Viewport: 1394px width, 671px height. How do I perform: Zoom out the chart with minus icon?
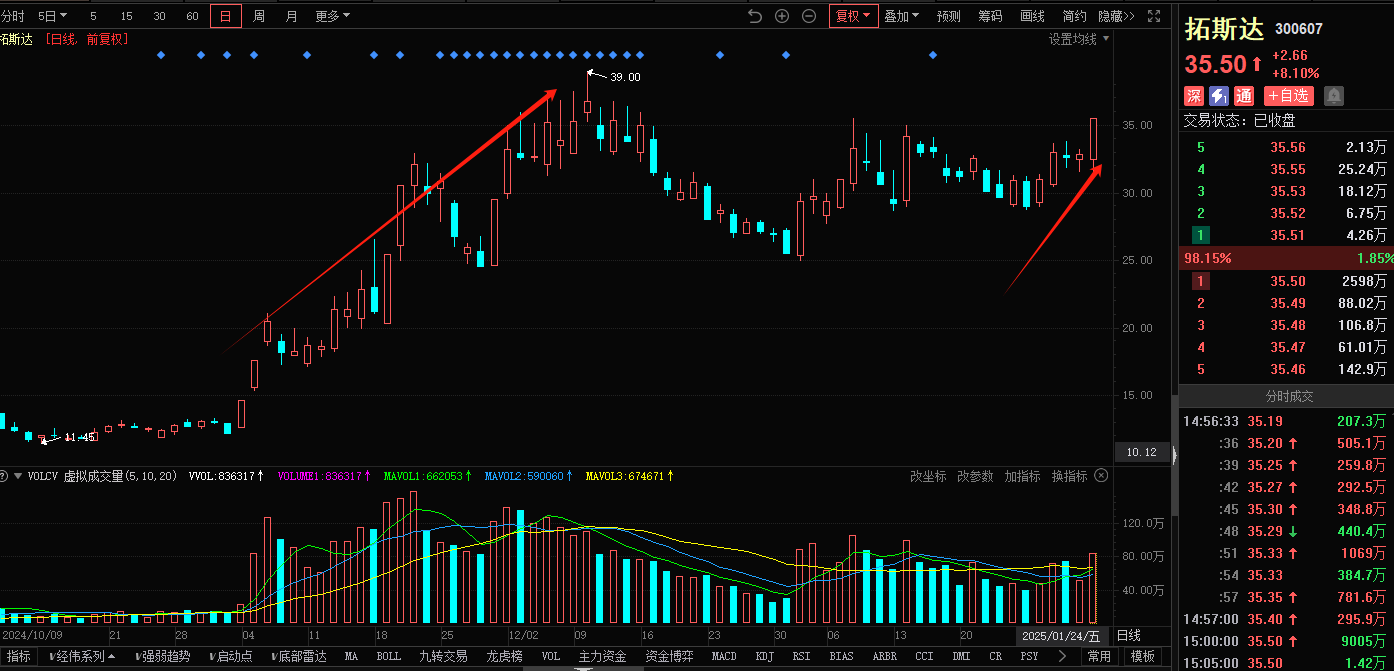coord(809,16)
